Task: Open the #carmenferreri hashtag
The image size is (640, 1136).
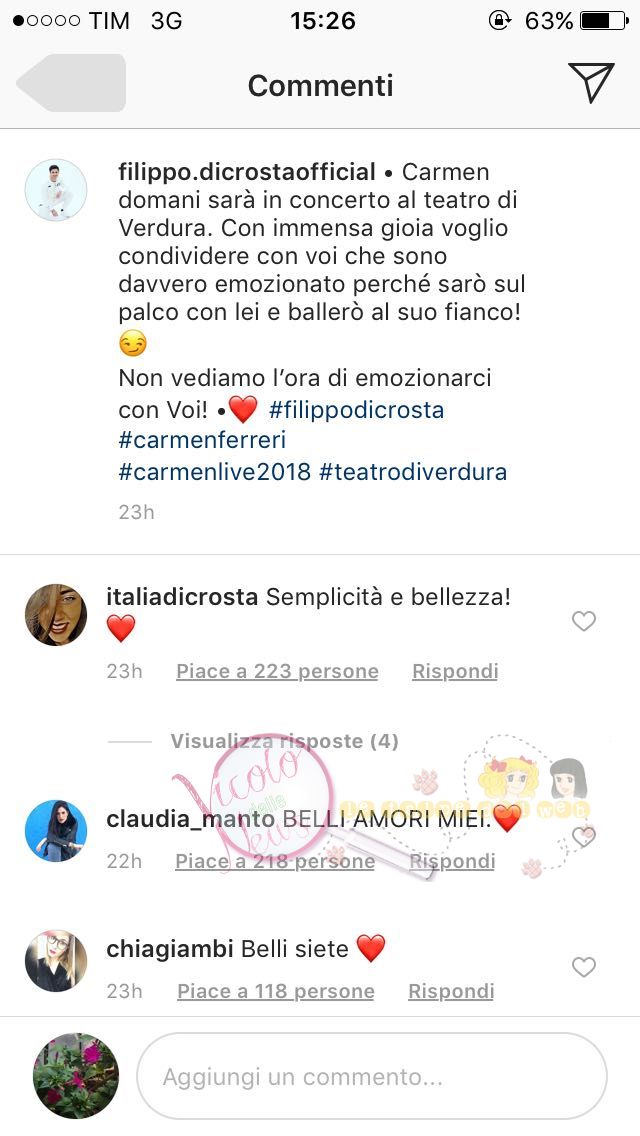Action: 202,440
